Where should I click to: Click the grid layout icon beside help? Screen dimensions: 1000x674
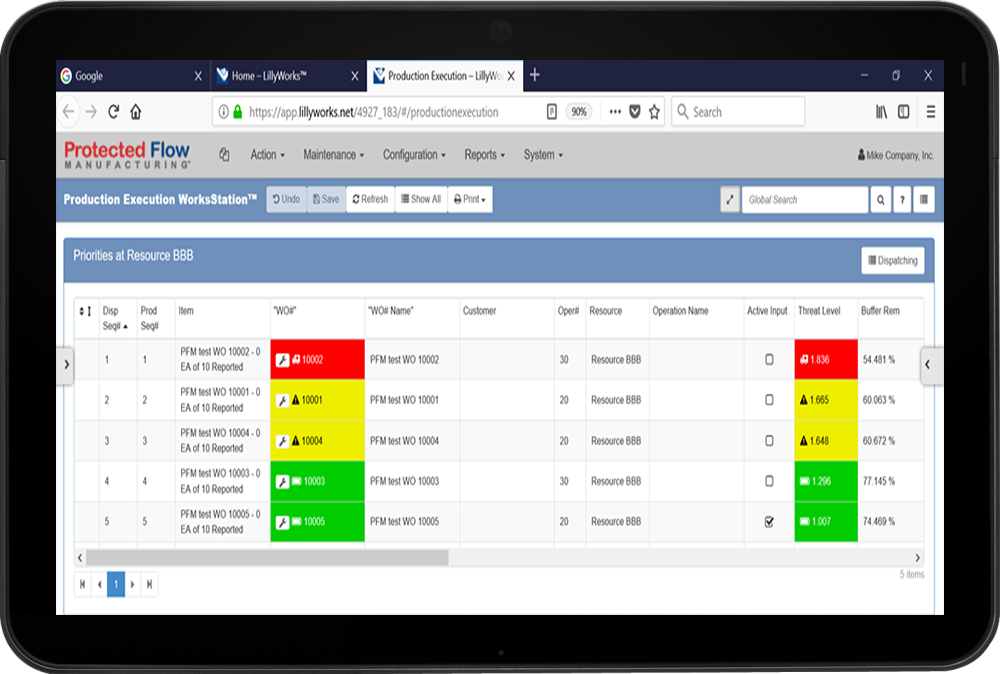(923, 200)
